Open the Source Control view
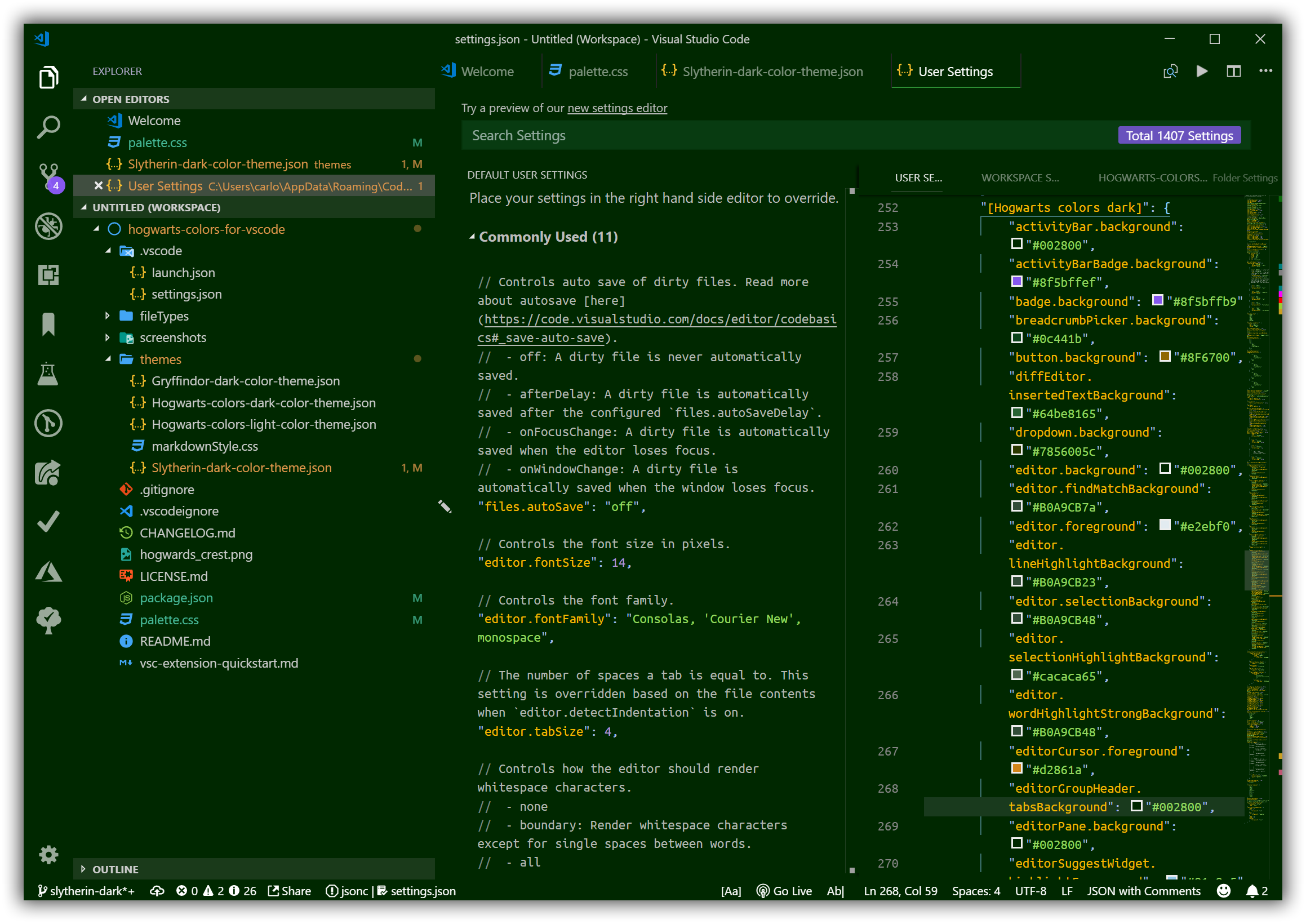The width and height of the screenshot is (1306, 924). [48, 176]
